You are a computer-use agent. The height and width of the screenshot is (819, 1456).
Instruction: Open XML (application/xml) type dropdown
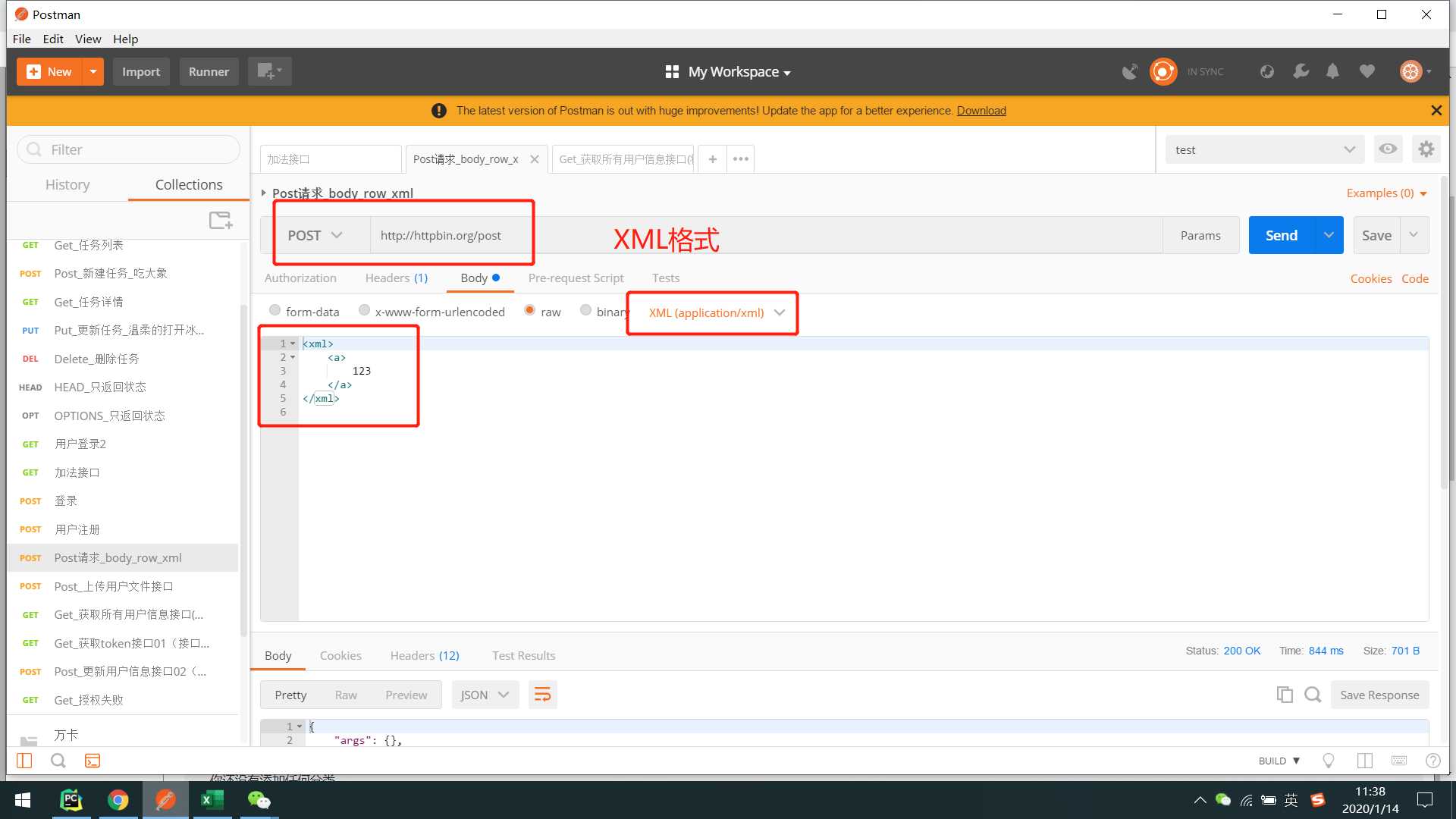click(x=716, y=312)
